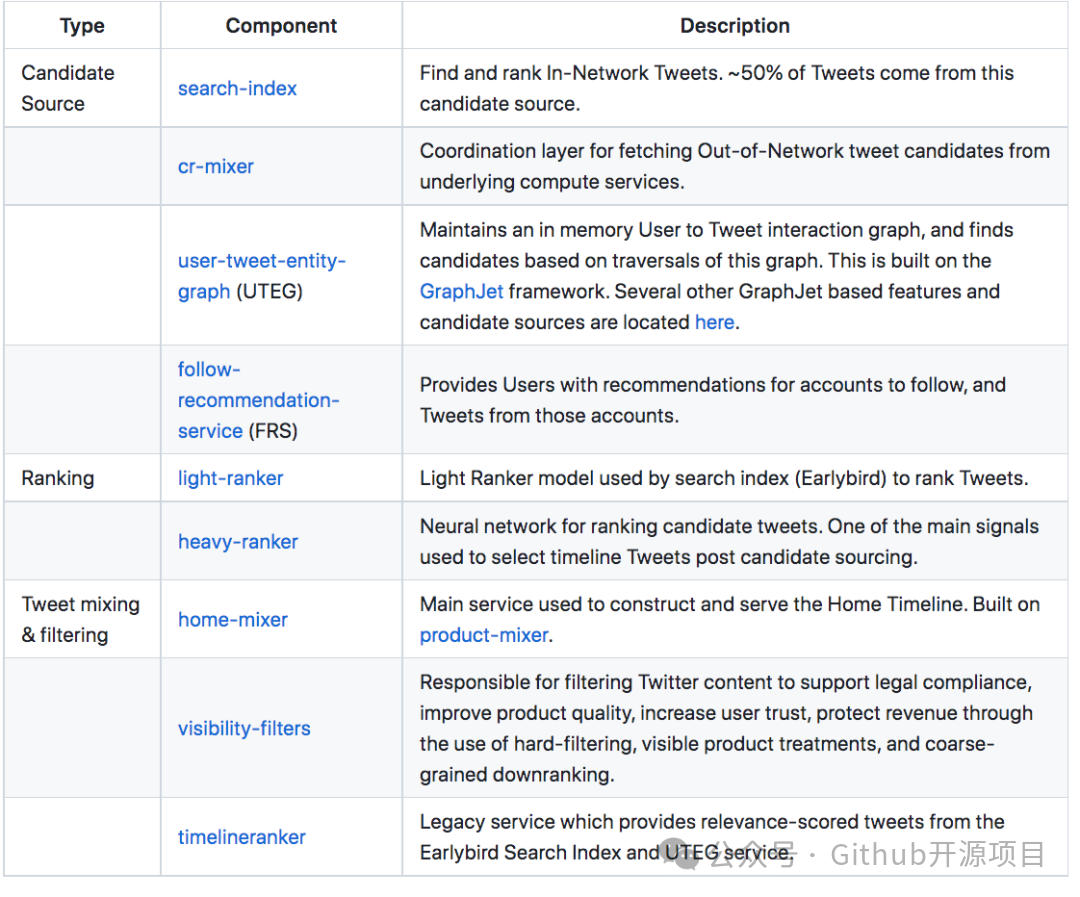Open the heavy-ranker component link
This screenshot has height=897, width=1080.
[238, 542]
